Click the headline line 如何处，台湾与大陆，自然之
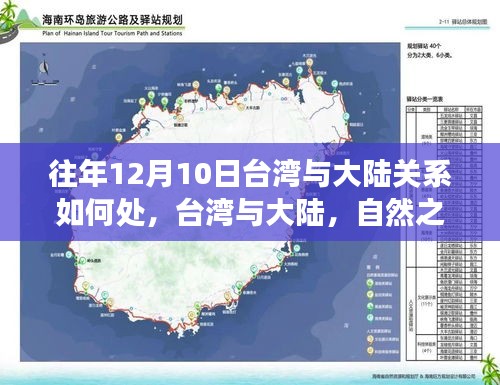This screenshot has height=385, width=500. tap(250, 213)
